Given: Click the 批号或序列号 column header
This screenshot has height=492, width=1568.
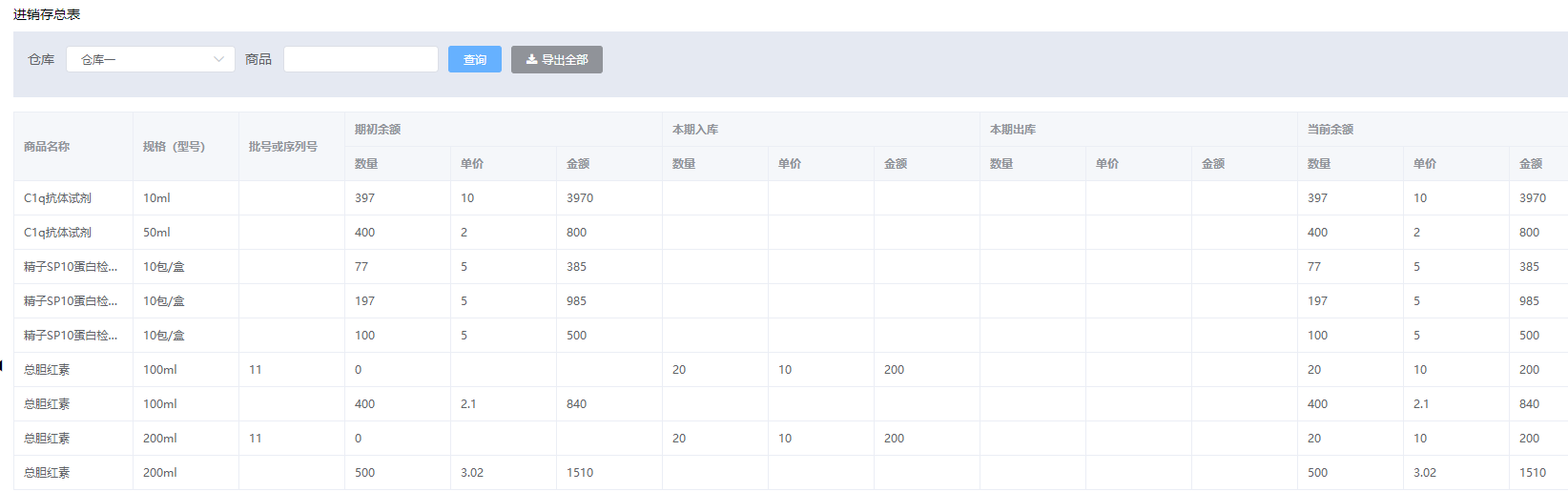Looking at the screenshot, I should click(x=282, y=147).
